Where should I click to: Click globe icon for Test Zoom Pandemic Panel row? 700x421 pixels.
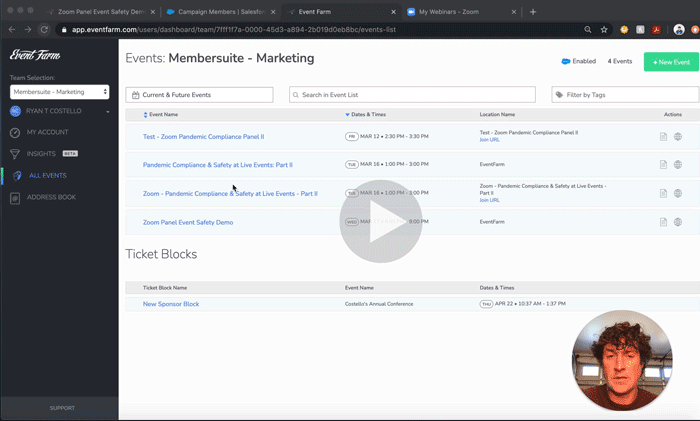pyautogui.click(x=678, y=137)
